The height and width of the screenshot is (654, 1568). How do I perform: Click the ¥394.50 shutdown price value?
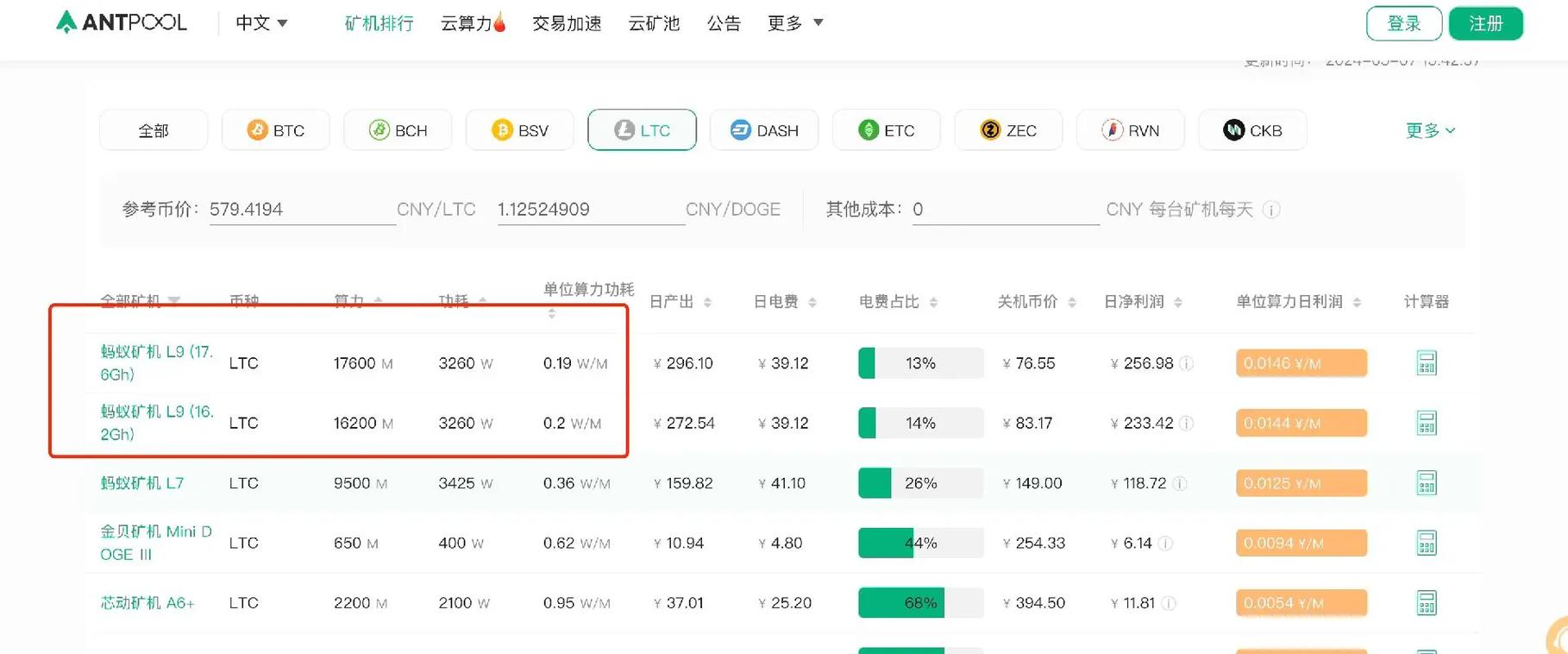click(x=1034, y=603)
